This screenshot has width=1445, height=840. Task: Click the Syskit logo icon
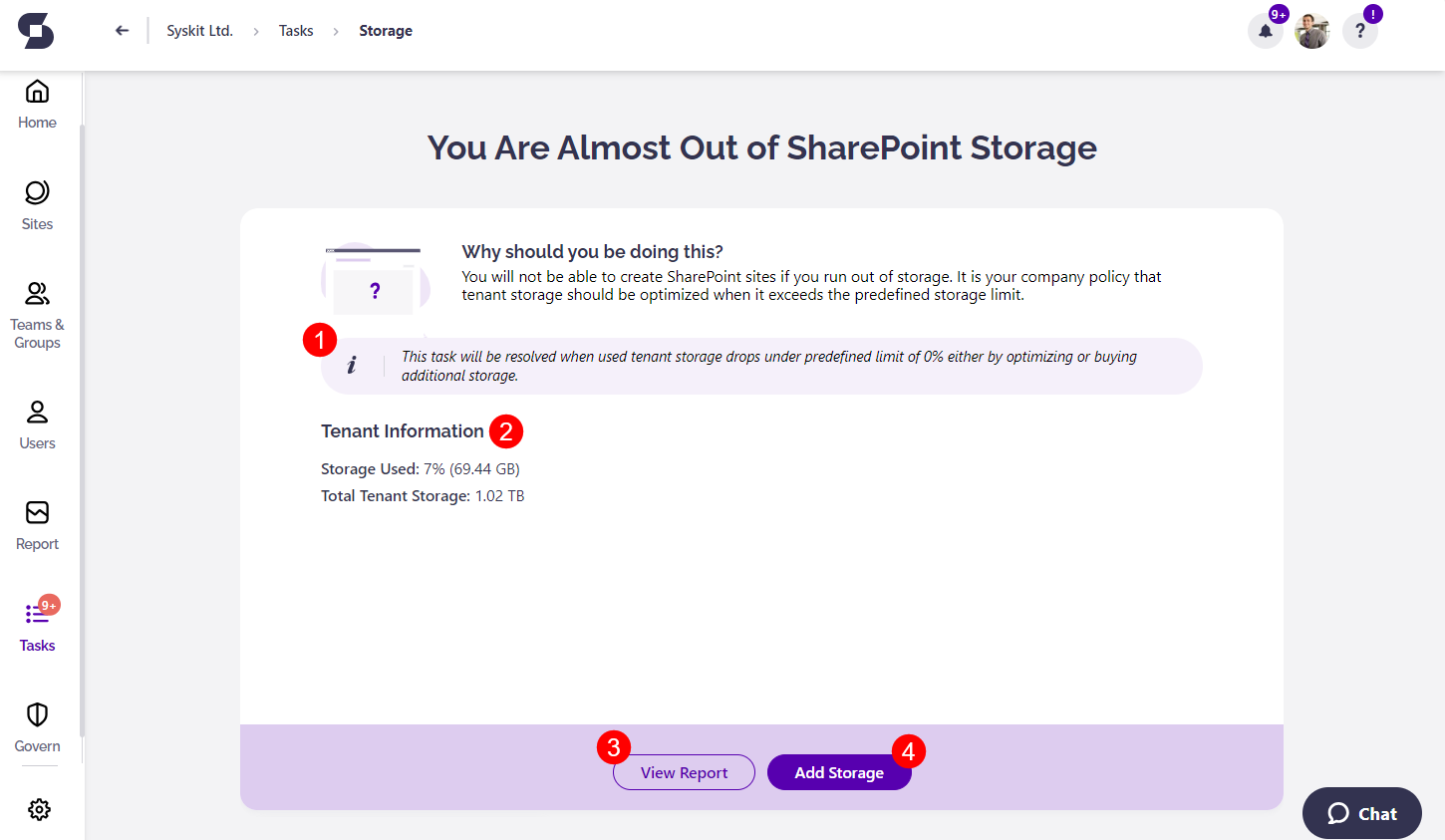point(36,31)
